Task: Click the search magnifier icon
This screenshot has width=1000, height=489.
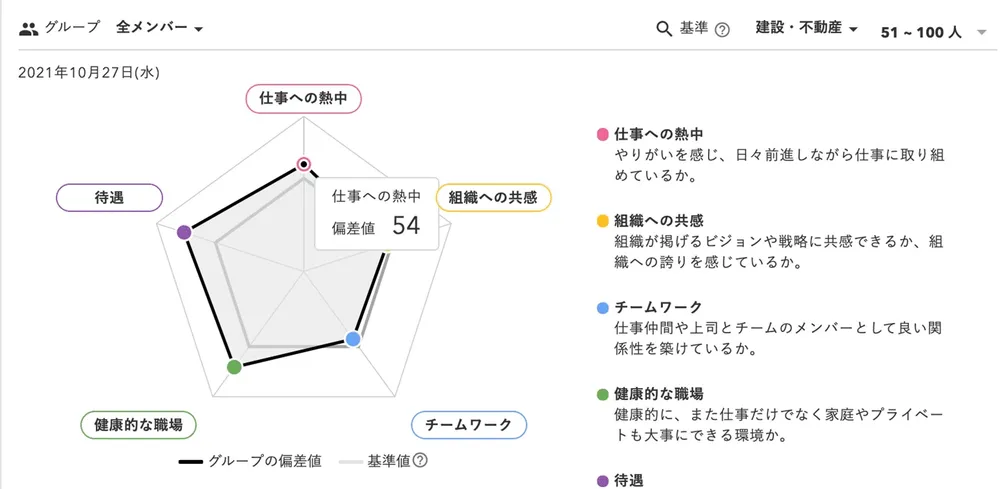Action: 664,29
